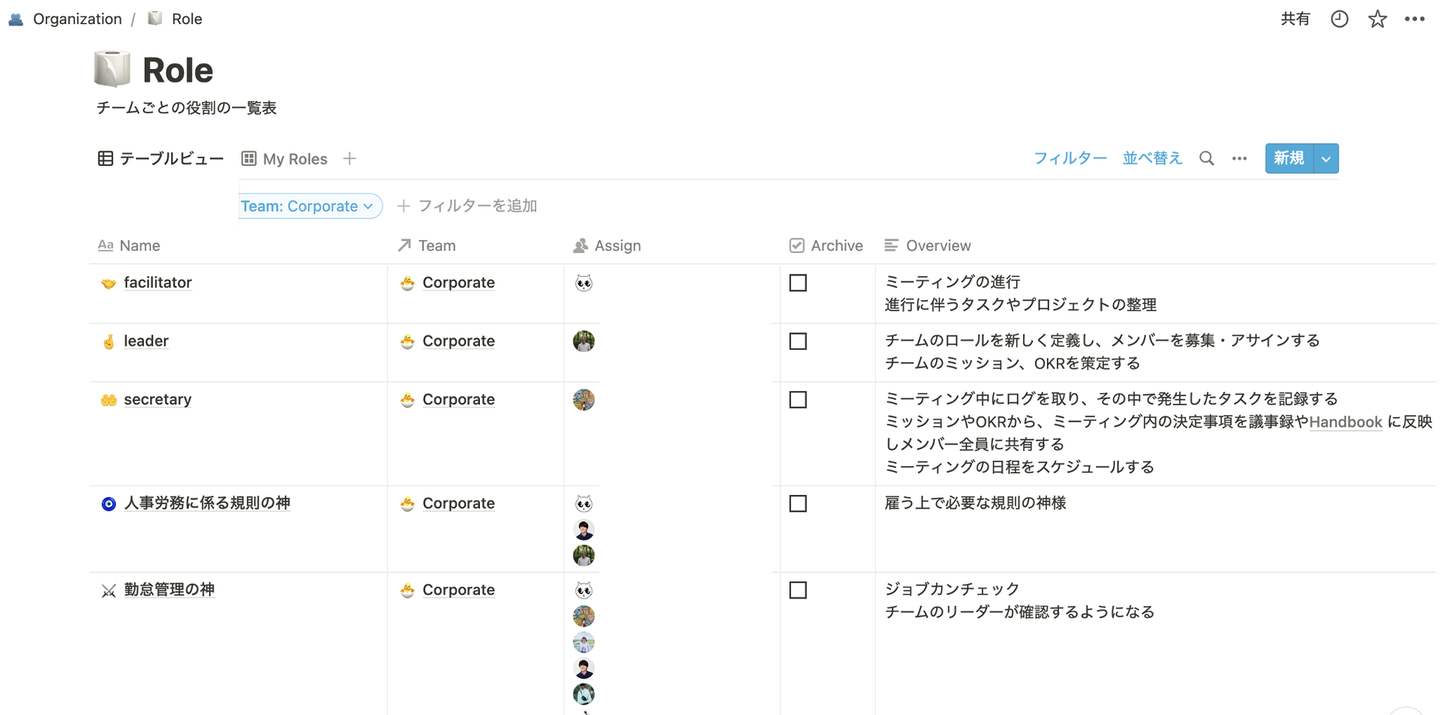1440x715 pixels.
Task: Add a new view with the plus icon
Action: (349, 158)
